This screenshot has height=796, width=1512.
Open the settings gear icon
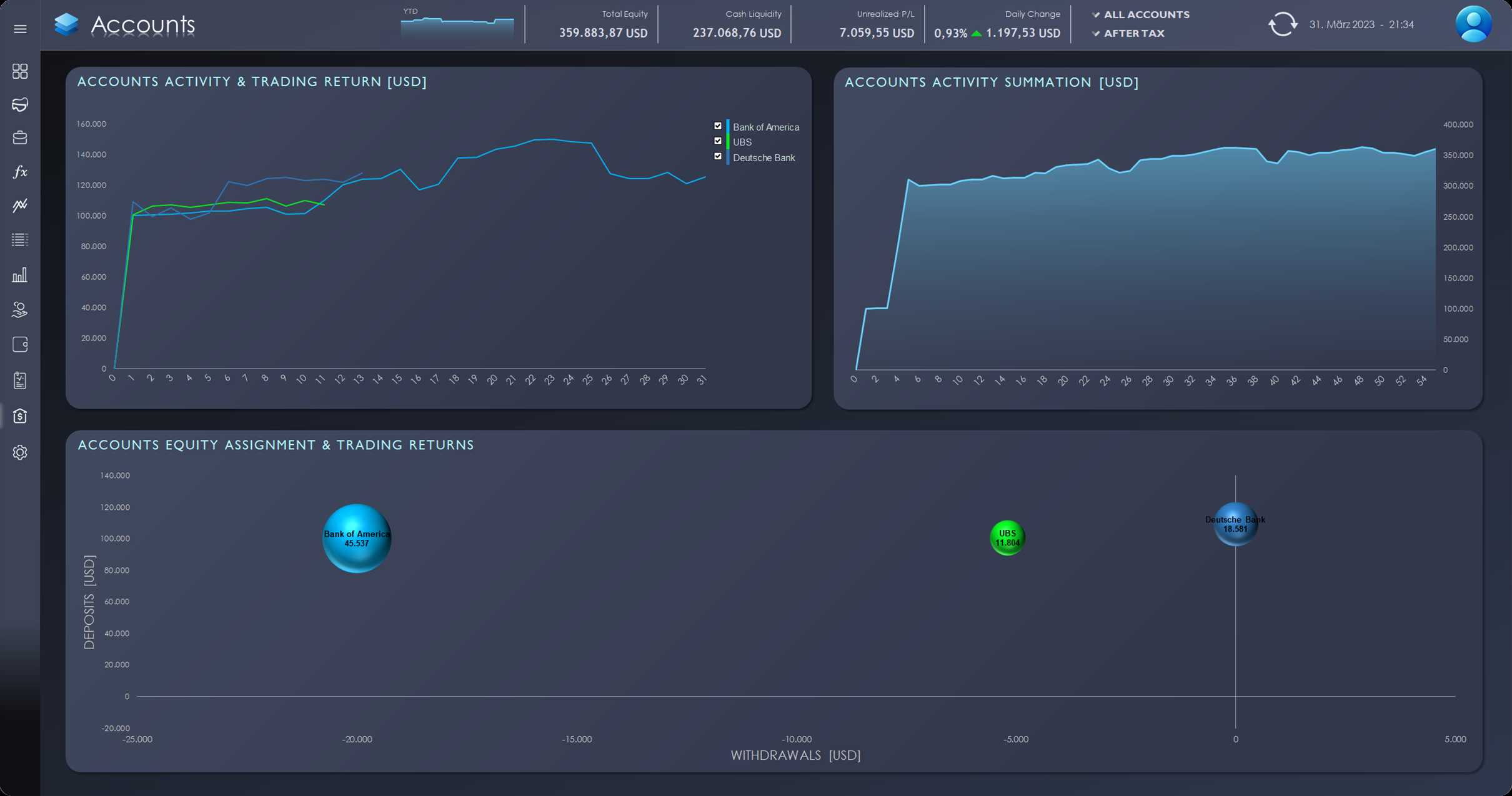[x=20, y=452]
